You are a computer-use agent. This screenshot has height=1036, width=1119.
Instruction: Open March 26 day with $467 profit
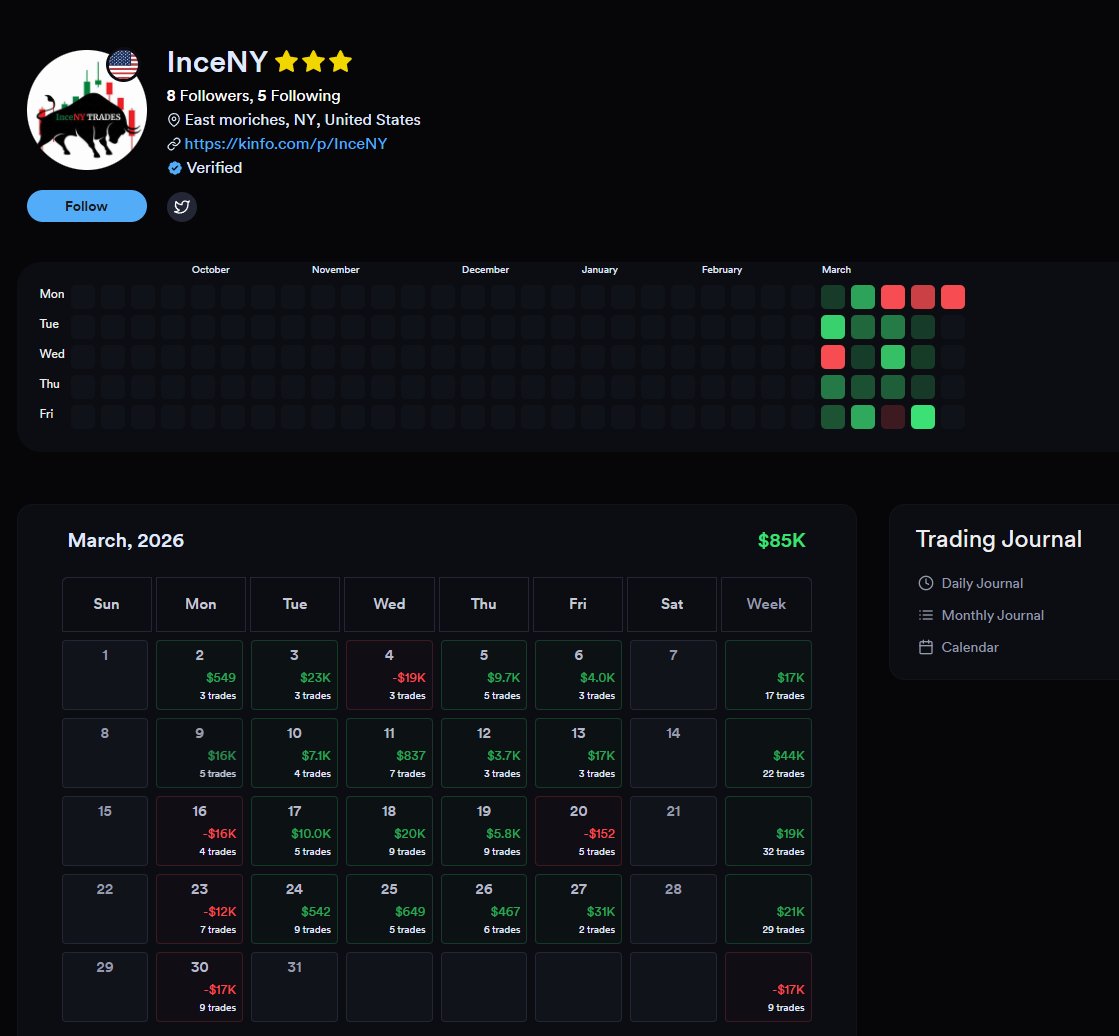click(484, 909)
